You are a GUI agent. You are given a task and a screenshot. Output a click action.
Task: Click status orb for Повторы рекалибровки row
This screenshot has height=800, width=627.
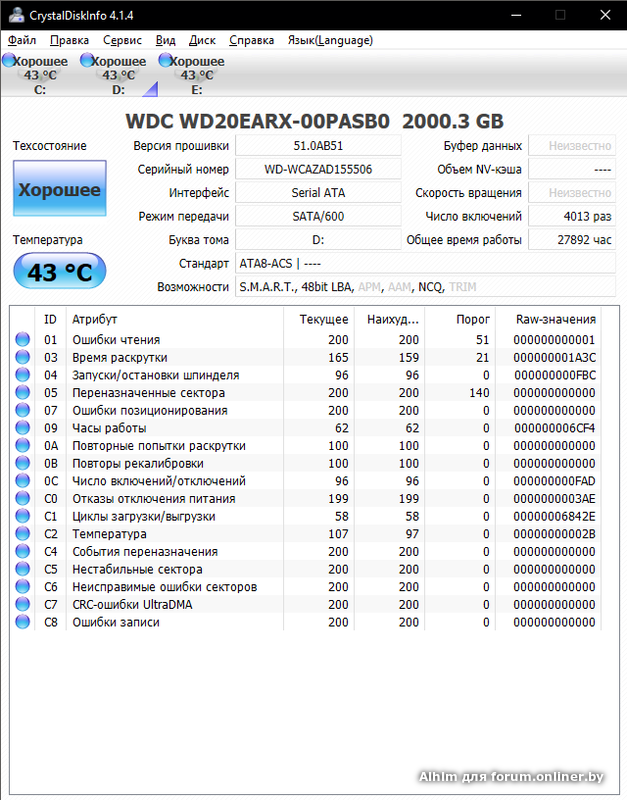coord(22,463)
